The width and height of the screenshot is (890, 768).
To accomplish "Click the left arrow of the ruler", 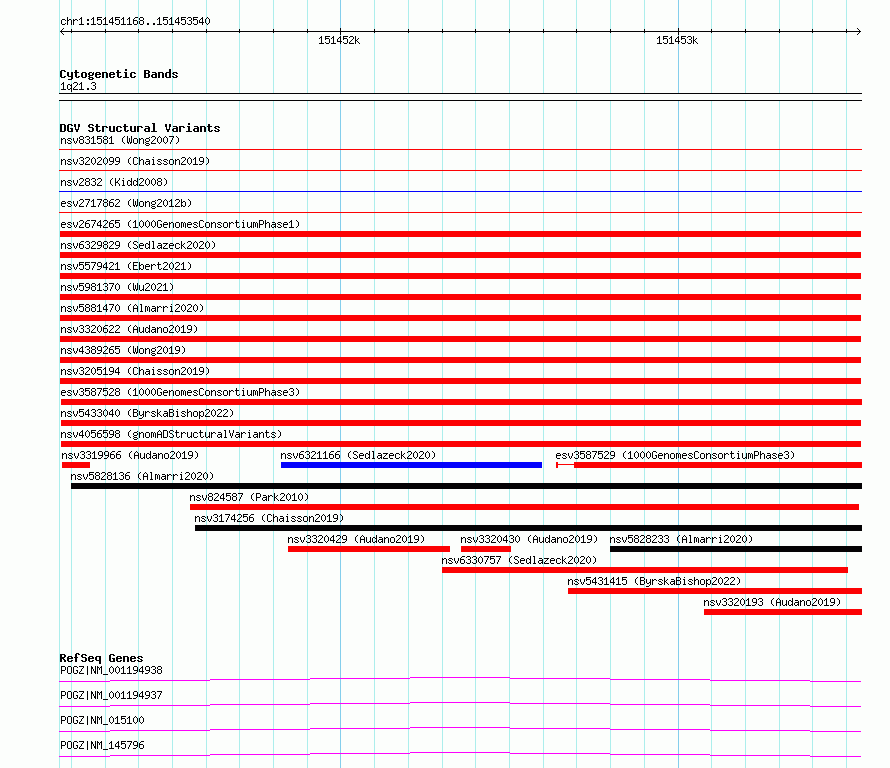I will [x=63, y=32].
